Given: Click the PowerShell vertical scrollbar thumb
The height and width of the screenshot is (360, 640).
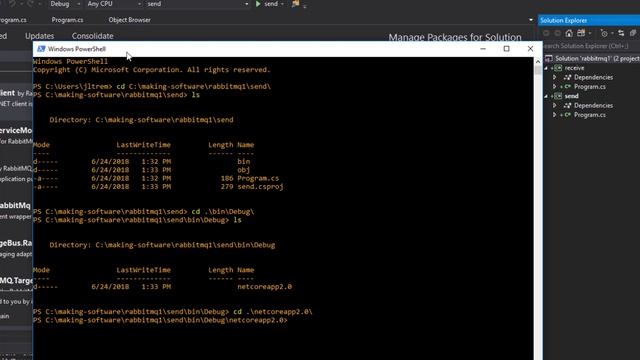Looking at the screenshot, I should tap(538, 70).
